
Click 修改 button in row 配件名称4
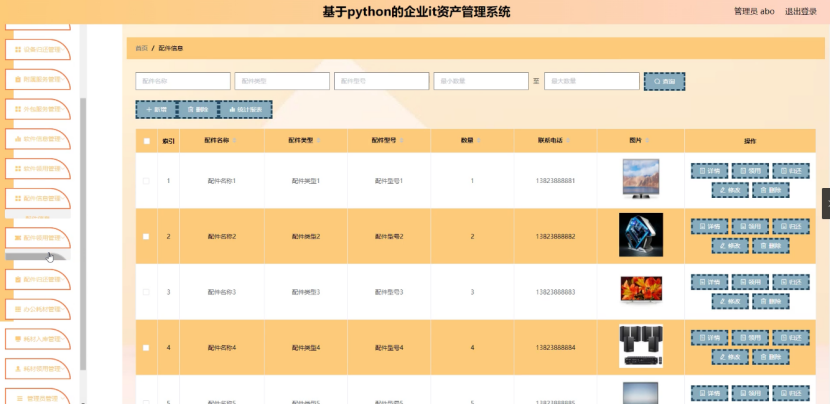(730, 357)
